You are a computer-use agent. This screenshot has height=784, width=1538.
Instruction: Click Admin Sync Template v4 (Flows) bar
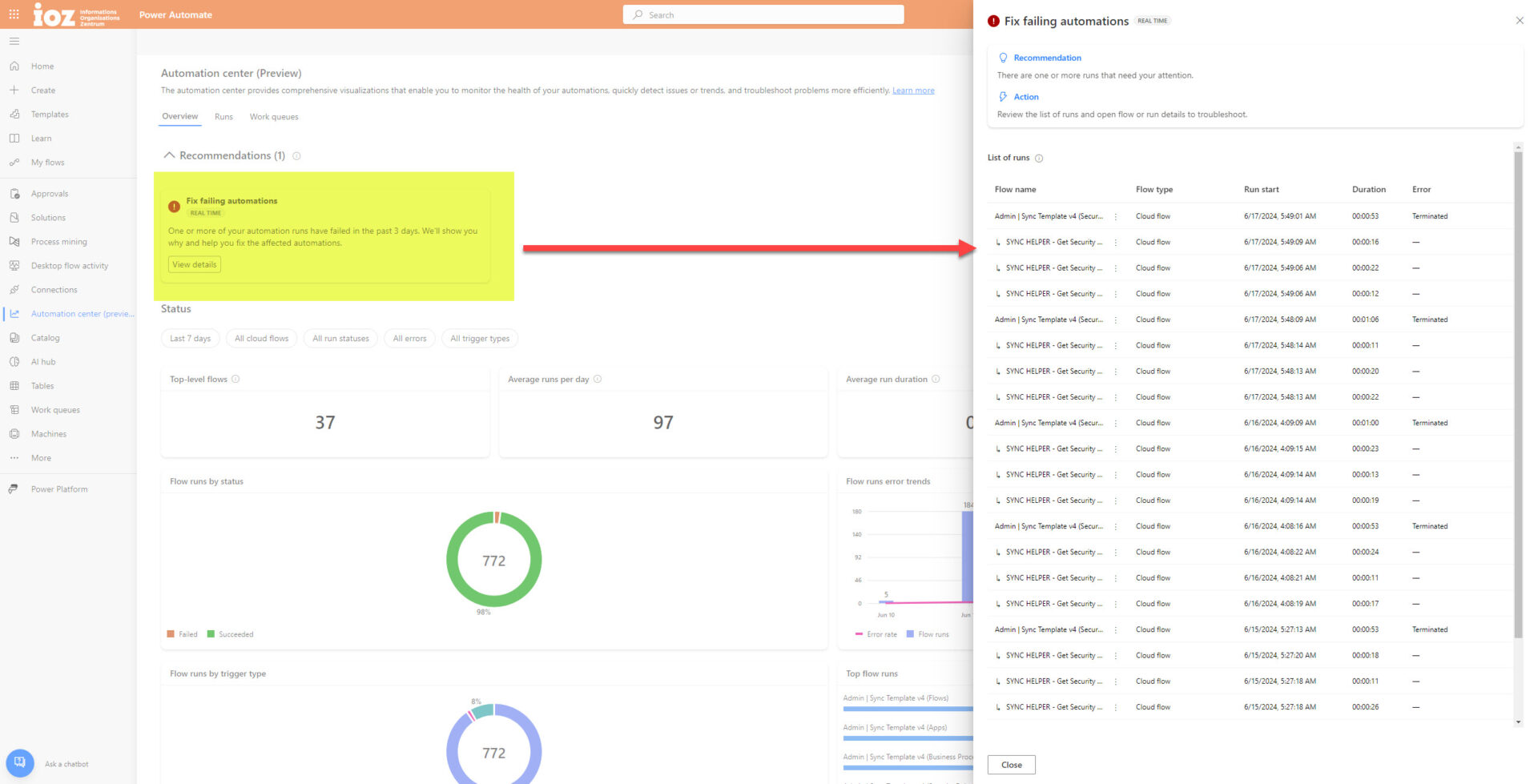point(908,709)
